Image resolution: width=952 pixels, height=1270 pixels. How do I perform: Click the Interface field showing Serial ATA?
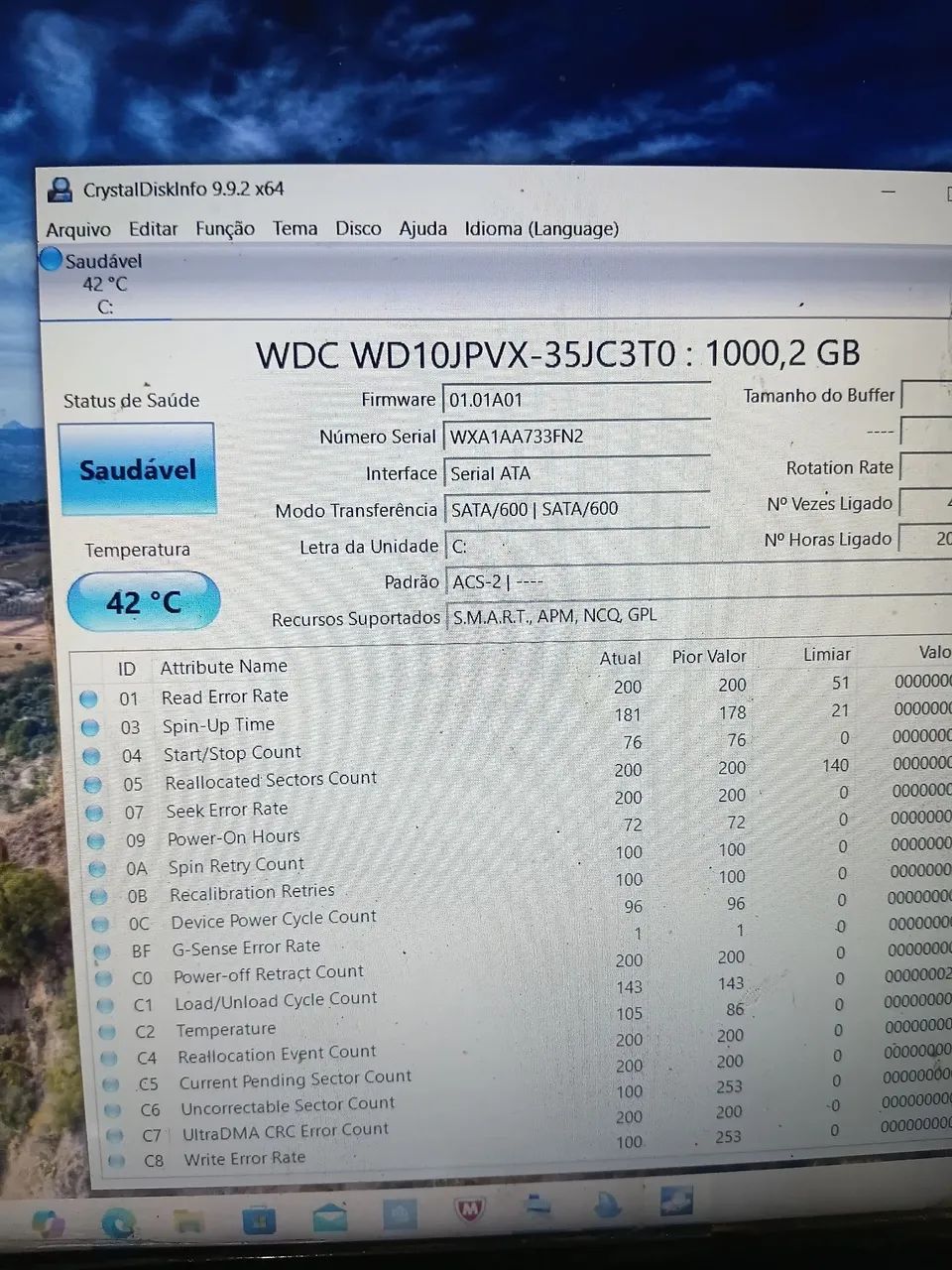click(x=576, y=473)
